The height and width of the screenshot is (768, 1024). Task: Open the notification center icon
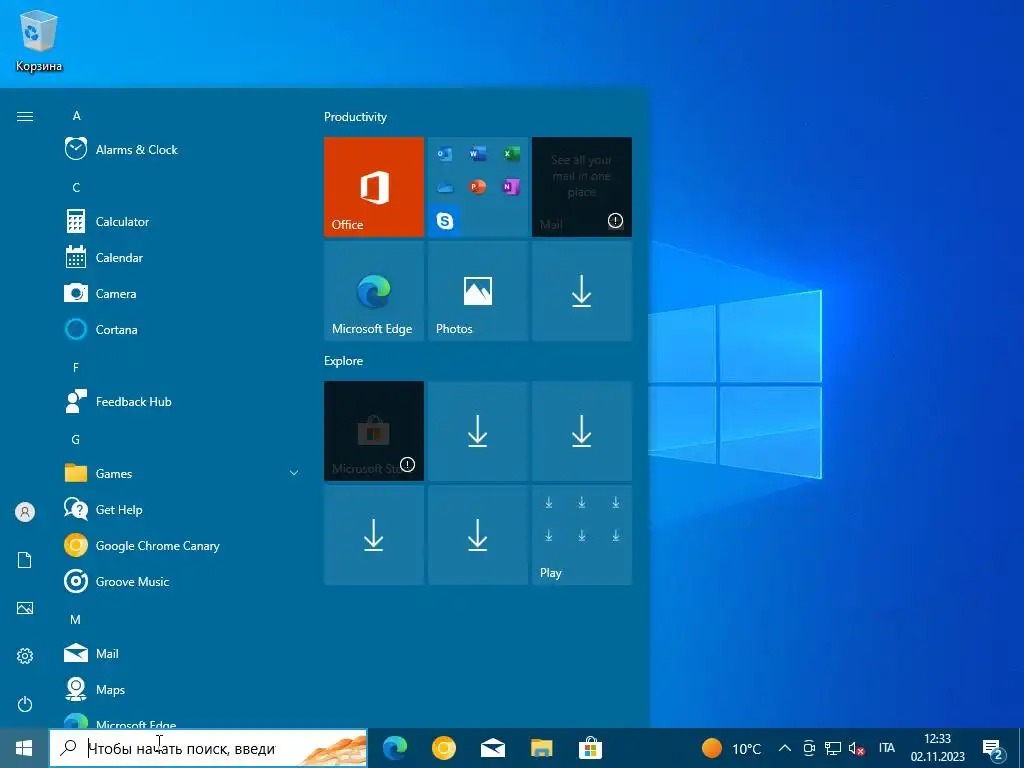(x=993, y=750)
